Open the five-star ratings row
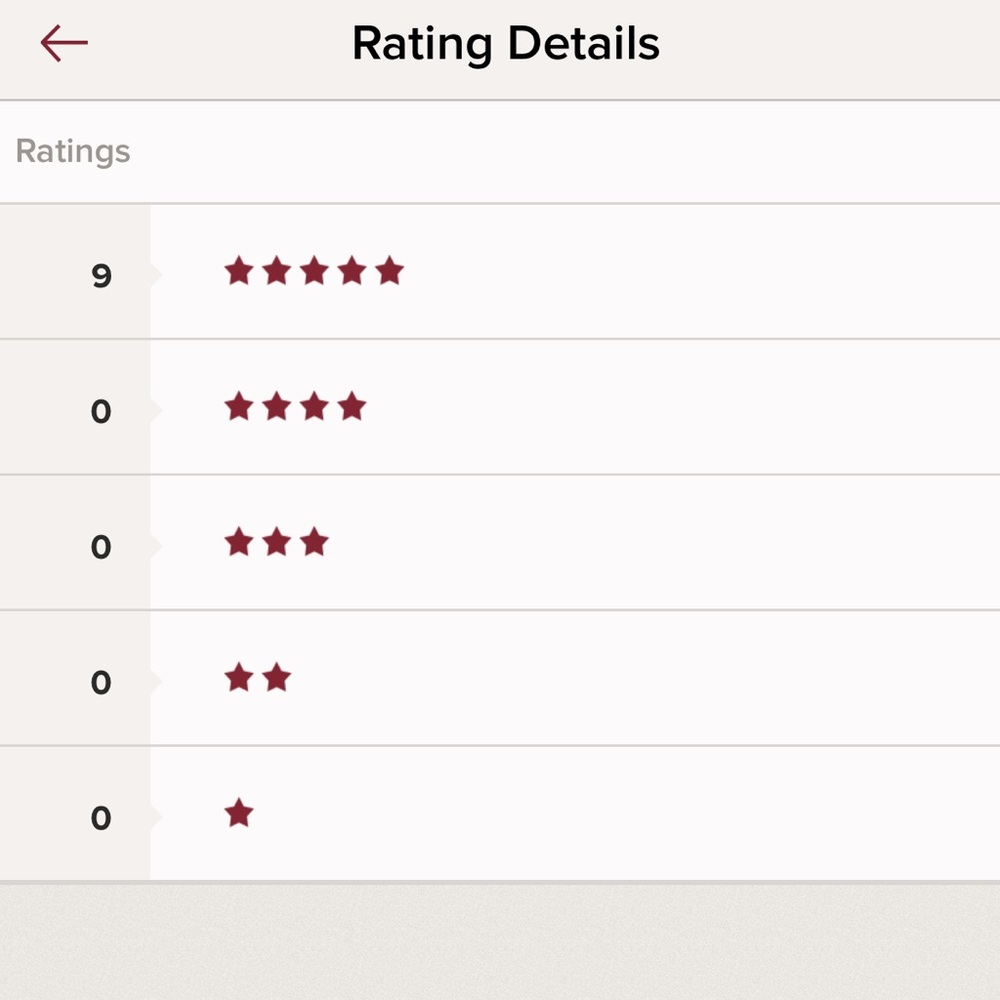This screenshot has width=1000, height=1000. [x=500, y=272]
